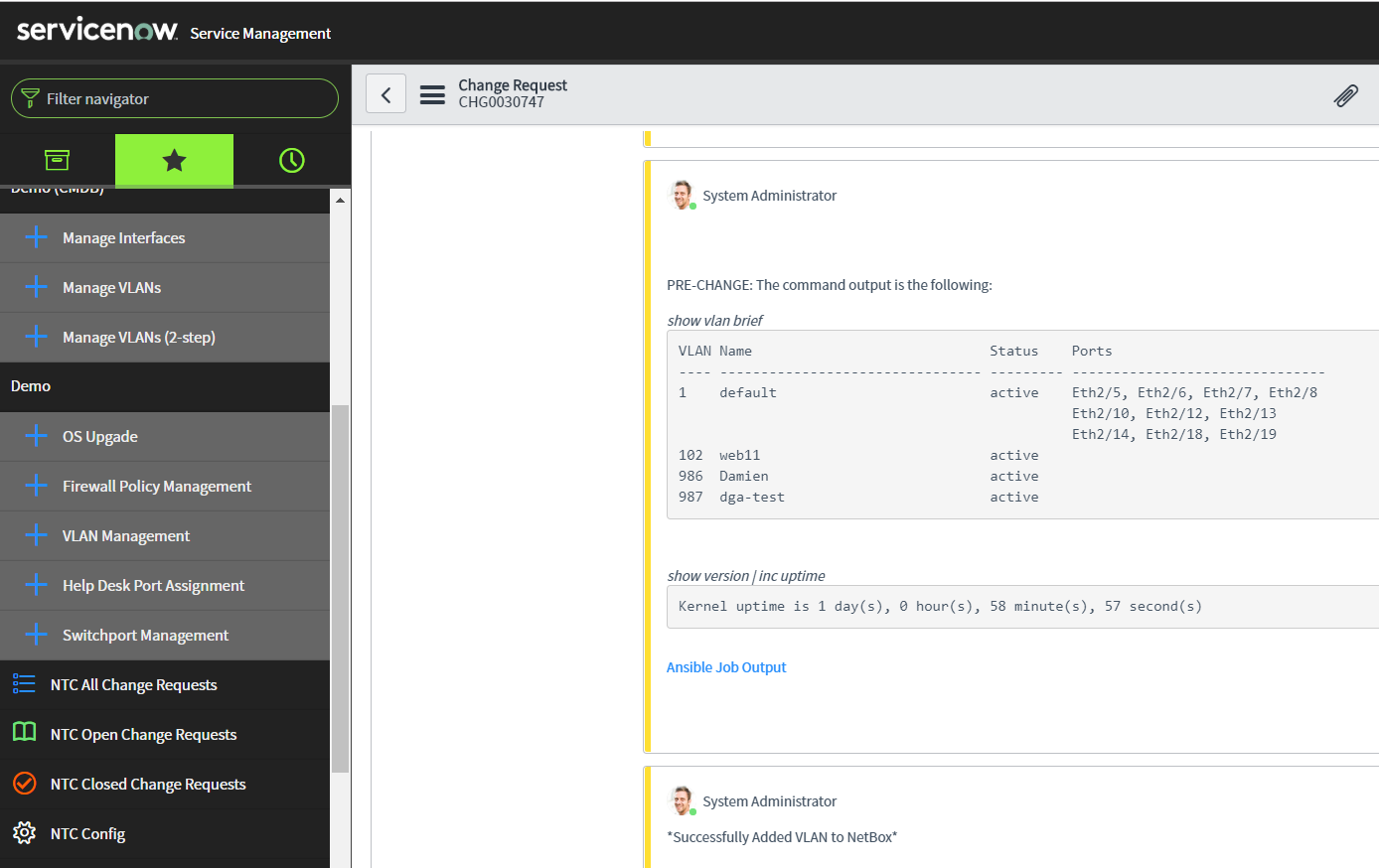
Task: Click plus icon beside Manage VLANs (2-step)
Action: coord(36,337)
